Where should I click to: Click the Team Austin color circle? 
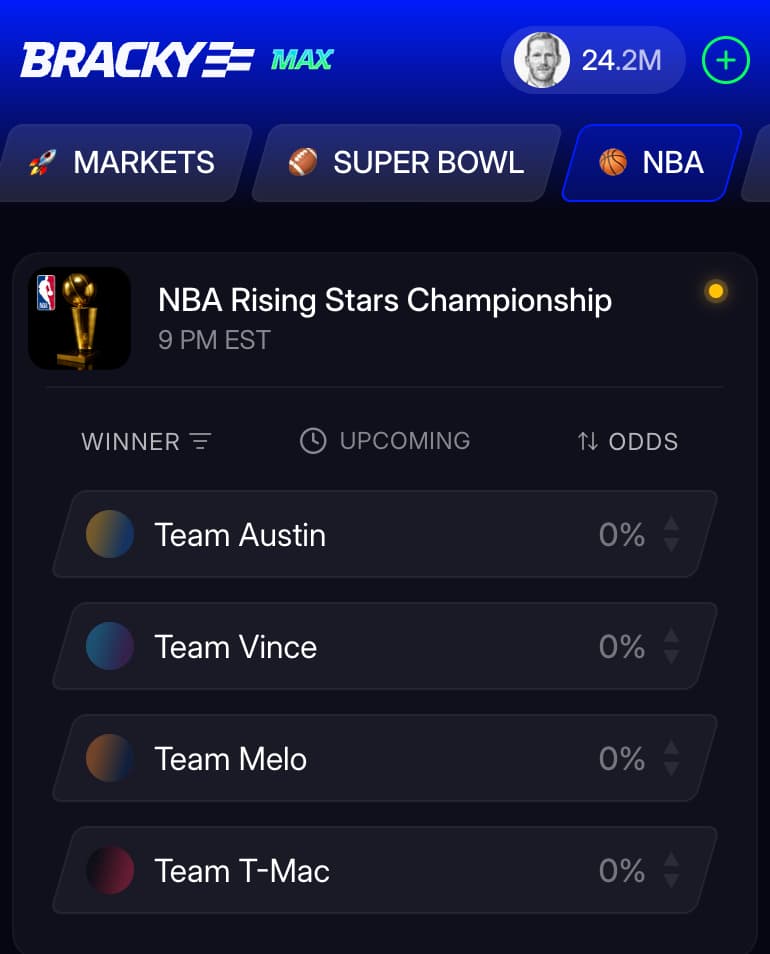(x=110, y=534)
